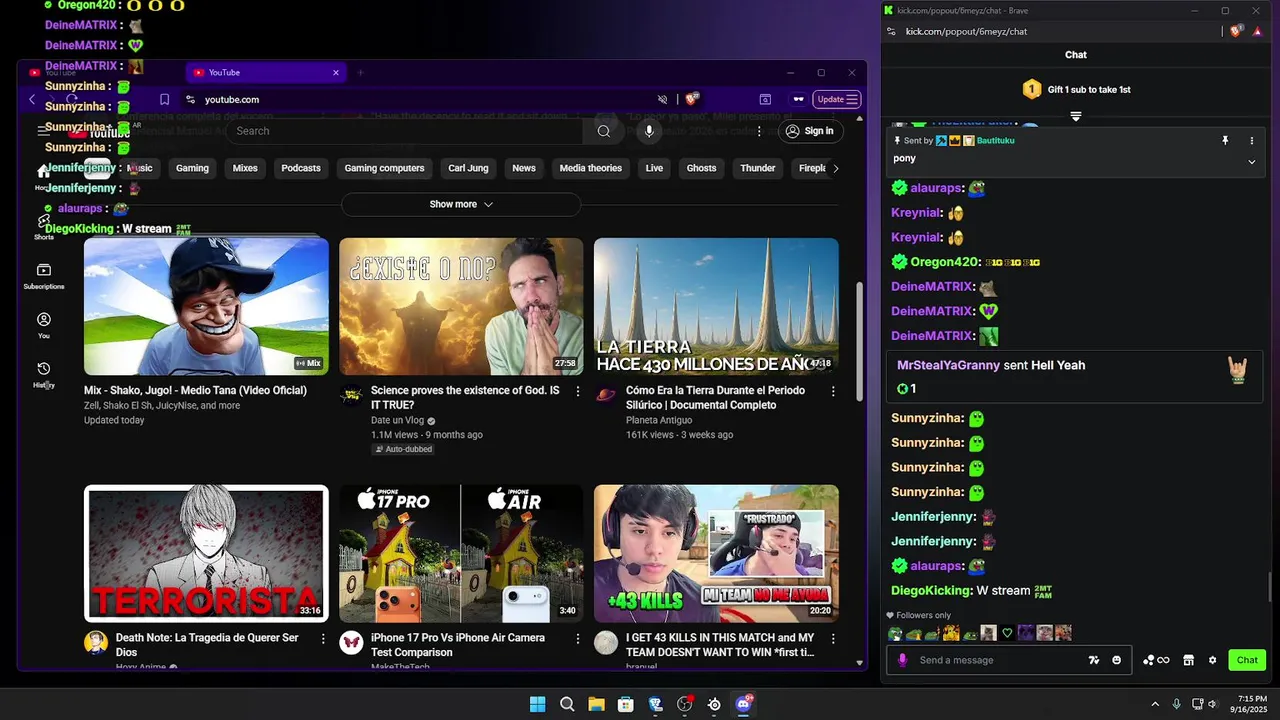This screenshot has height=720, width=1280.
Task: Open Date un Vlog channel link
Action: point(397,421)
